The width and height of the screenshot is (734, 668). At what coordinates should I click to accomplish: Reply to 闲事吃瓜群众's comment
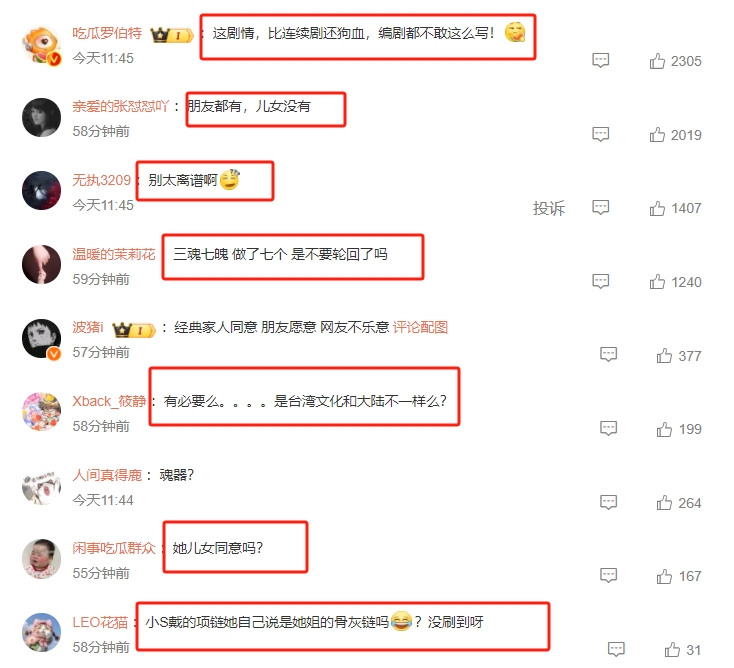pos(609,575)
